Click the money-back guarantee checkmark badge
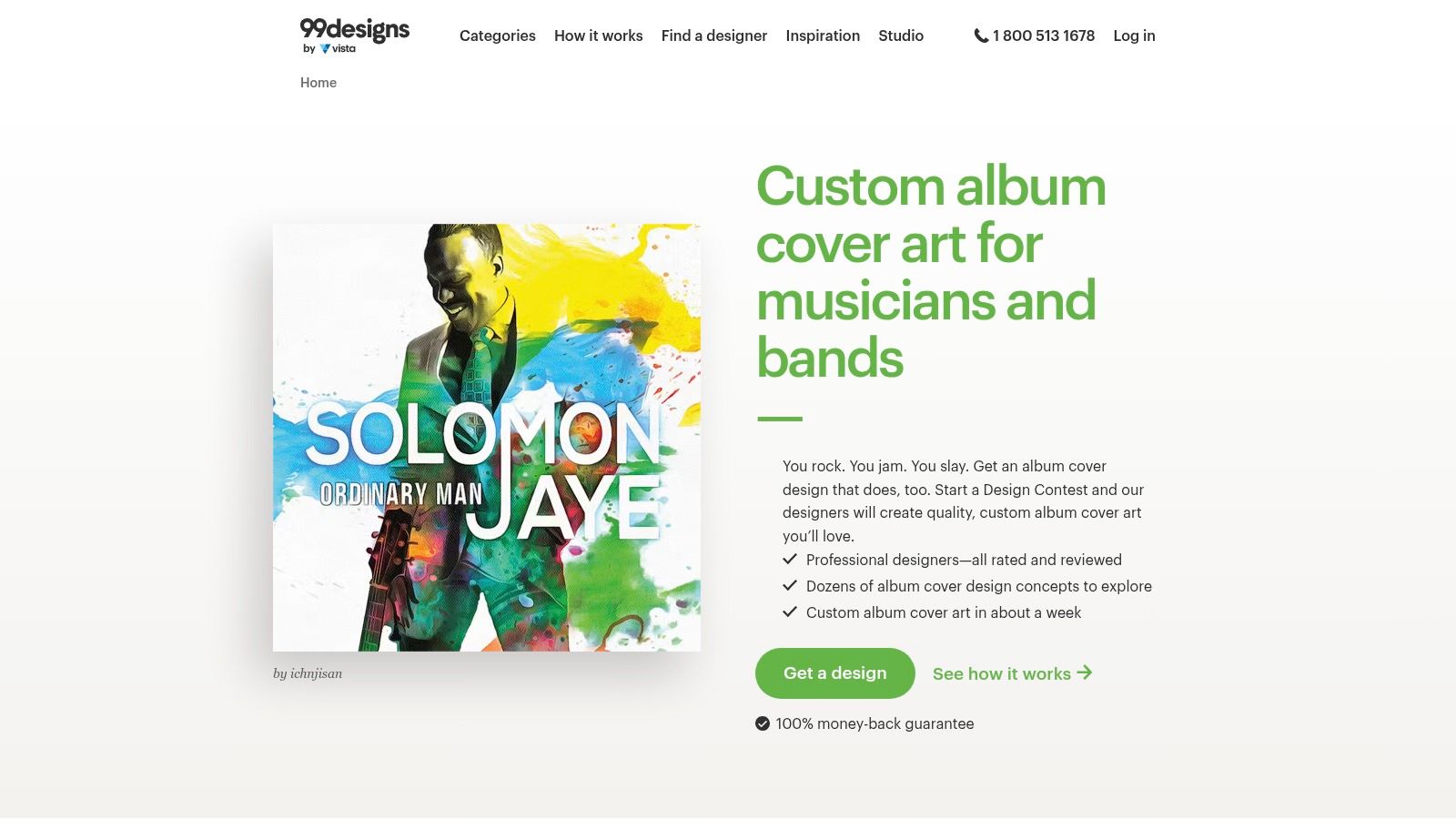 (763, 723)
